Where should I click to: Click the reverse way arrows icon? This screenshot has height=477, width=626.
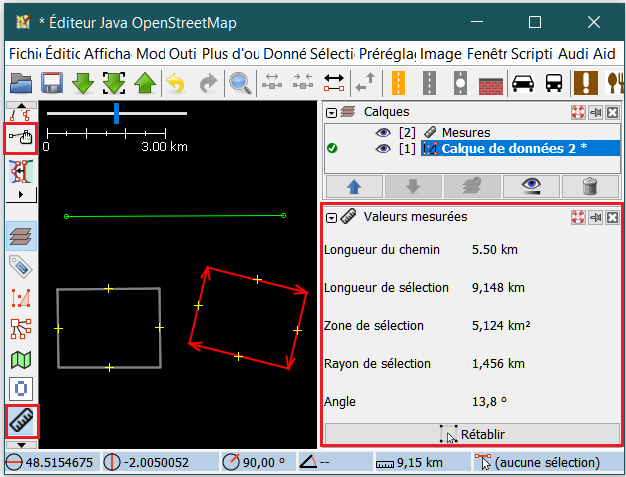[x=366, y=83]
